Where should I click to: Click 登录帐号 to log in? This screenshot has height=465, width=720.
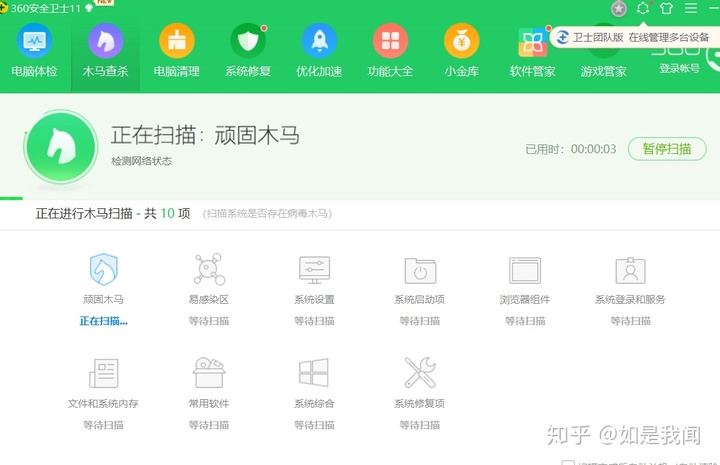[680, 68]
